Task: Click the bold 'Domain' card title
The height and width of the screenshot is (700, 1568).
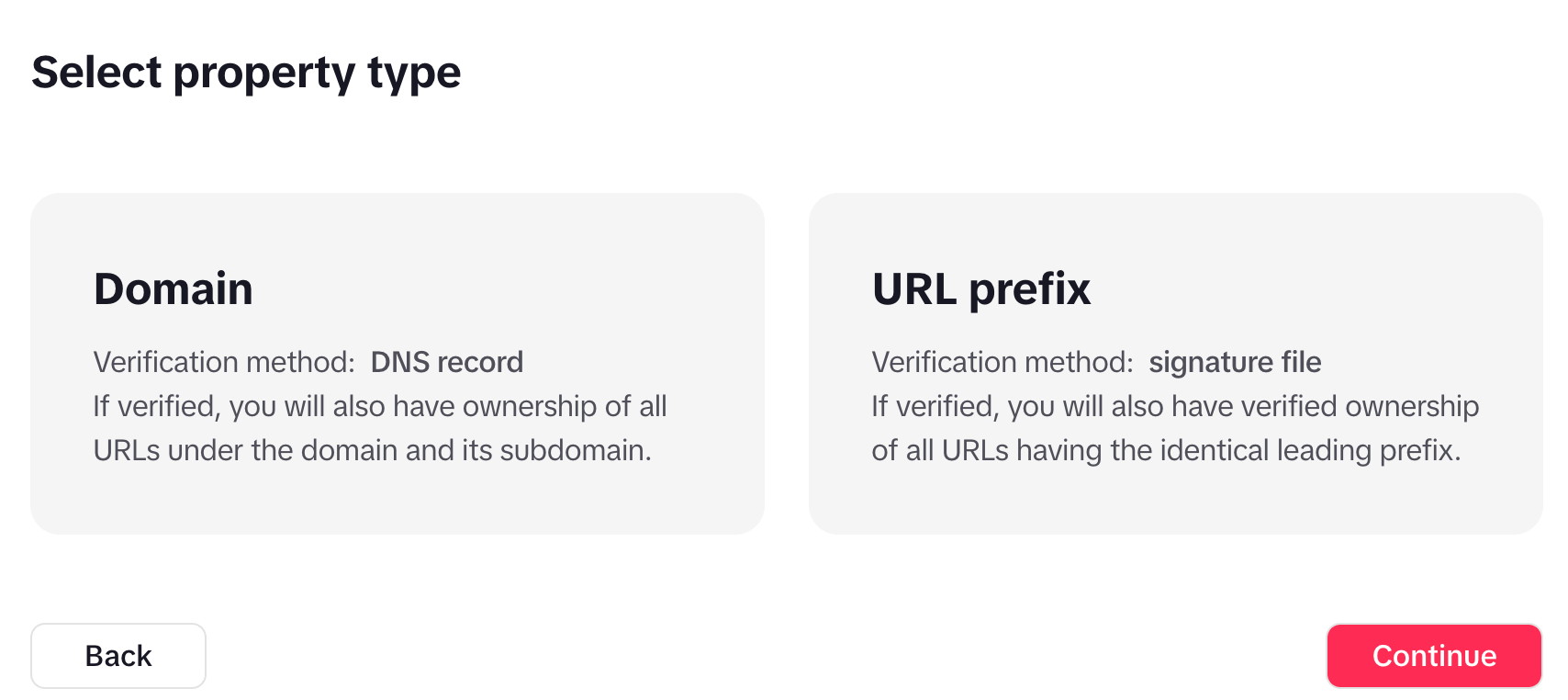Action: point(174,288)
